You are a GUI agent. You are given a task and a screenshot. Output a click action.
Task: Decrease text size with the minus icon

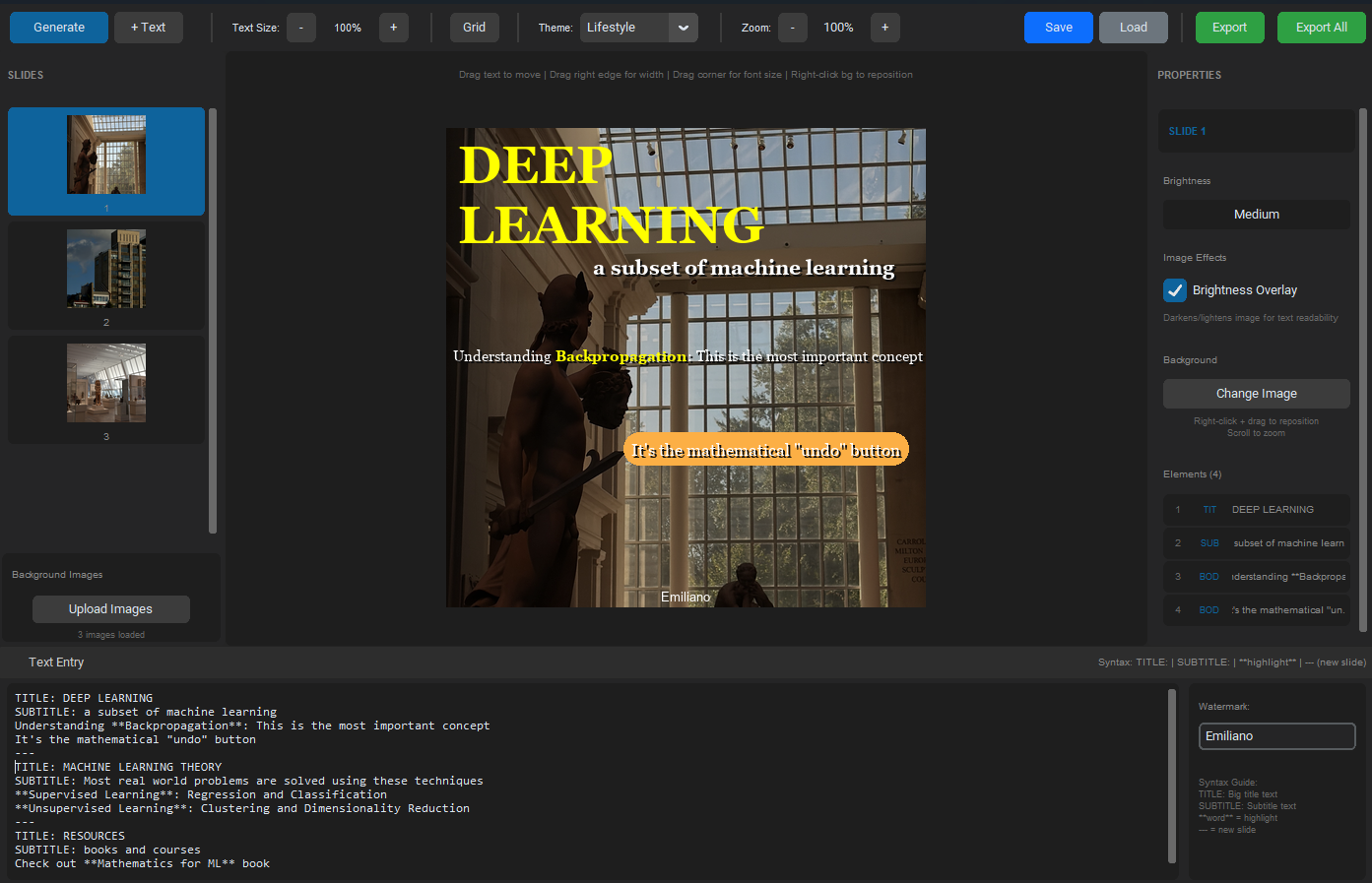click(x=301, y=28)
